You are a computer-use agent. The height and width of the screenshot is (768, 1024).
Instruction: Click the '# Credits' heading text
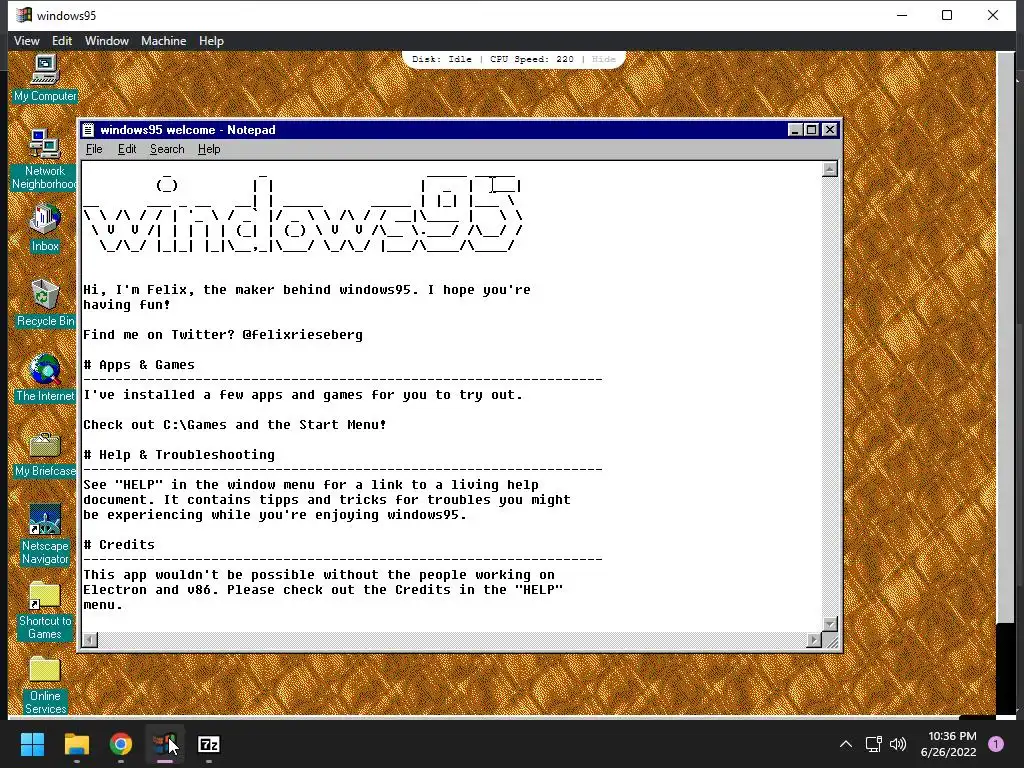coord(120,545)
